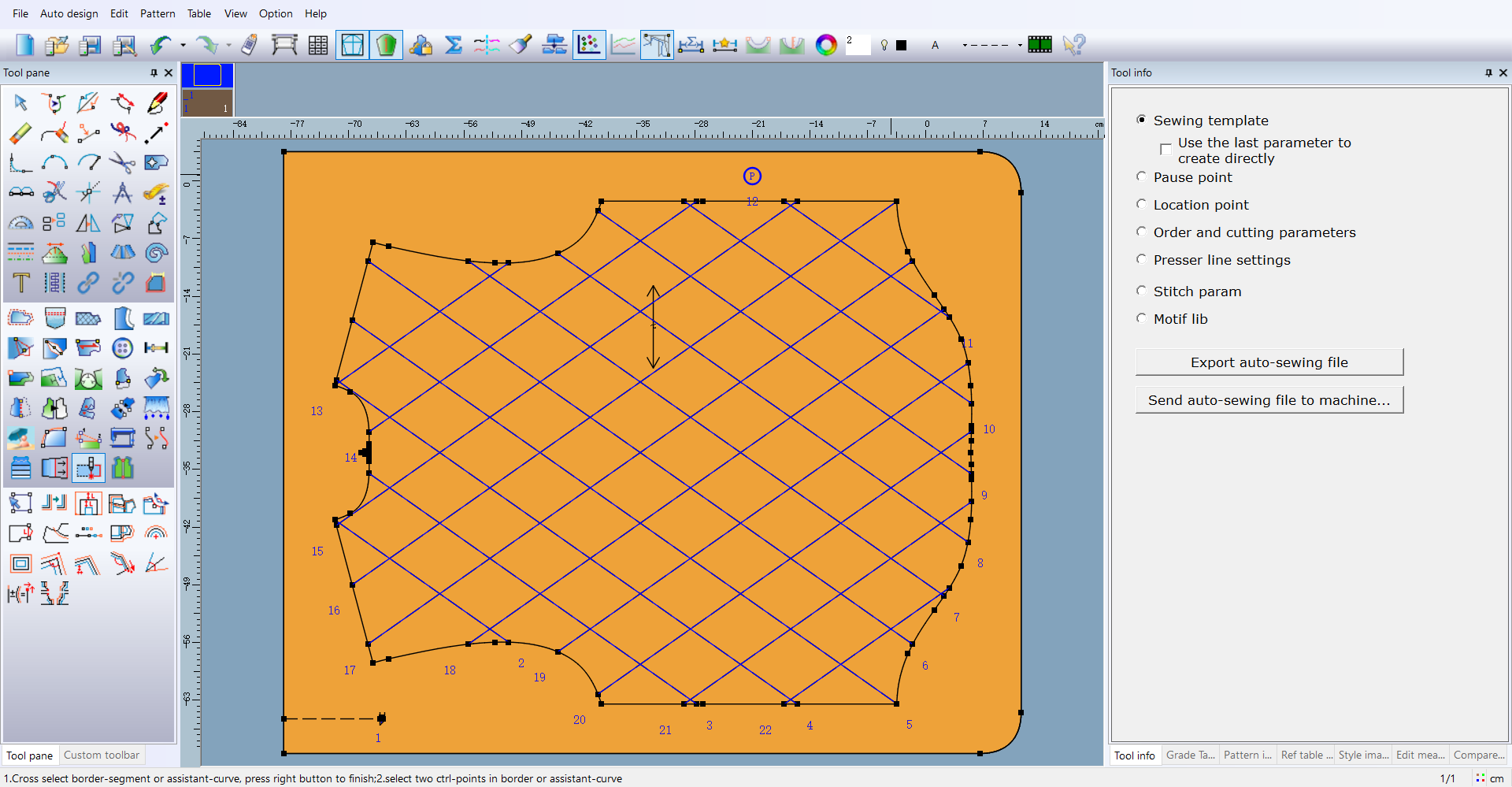Select the scissors tool in Tool pane
The height and width of the screenshot is (787, 1512).
point(122,163)
